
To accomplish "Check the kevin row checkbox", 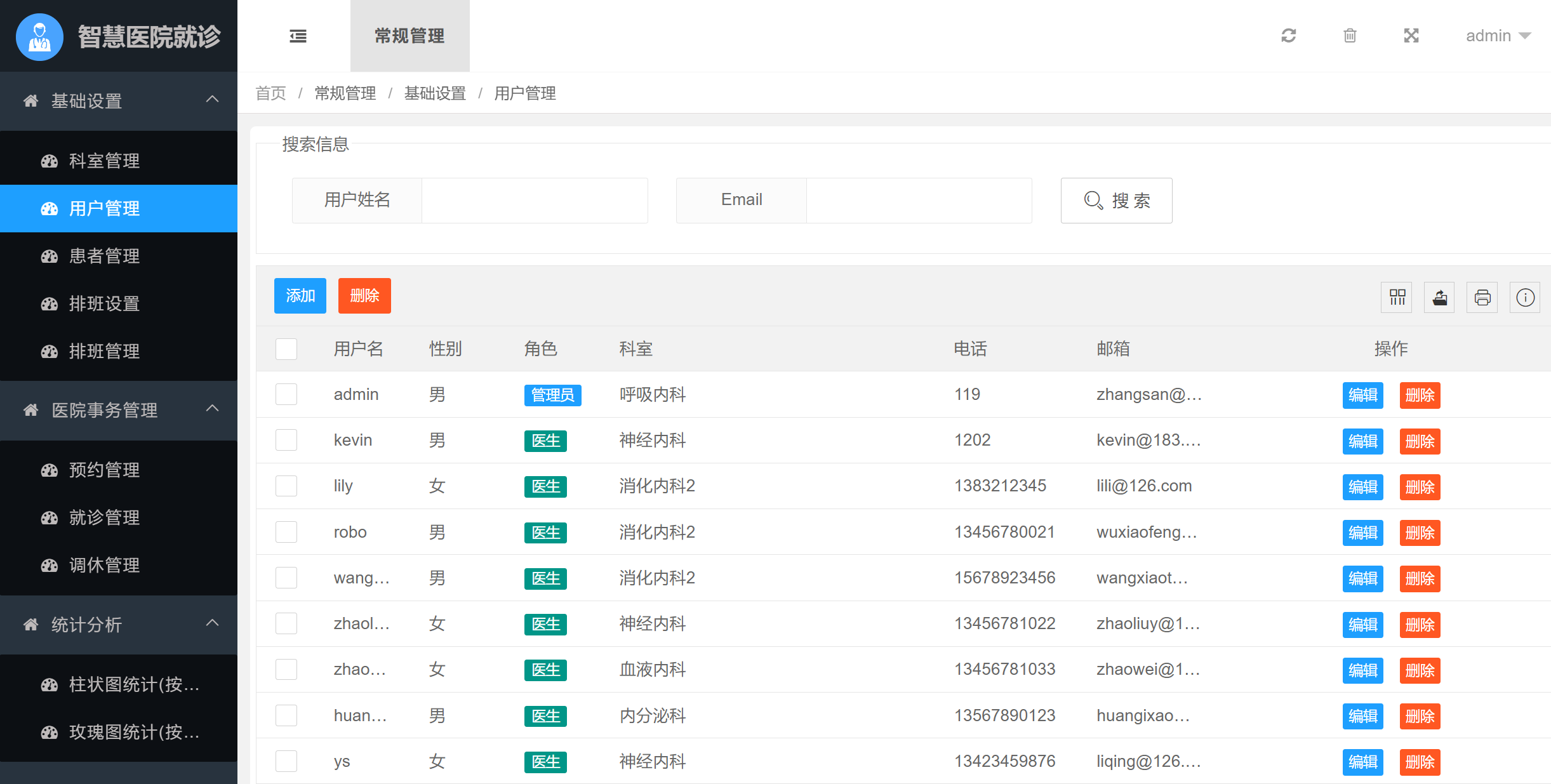I will pyautogui.click(x=286, y=440).
